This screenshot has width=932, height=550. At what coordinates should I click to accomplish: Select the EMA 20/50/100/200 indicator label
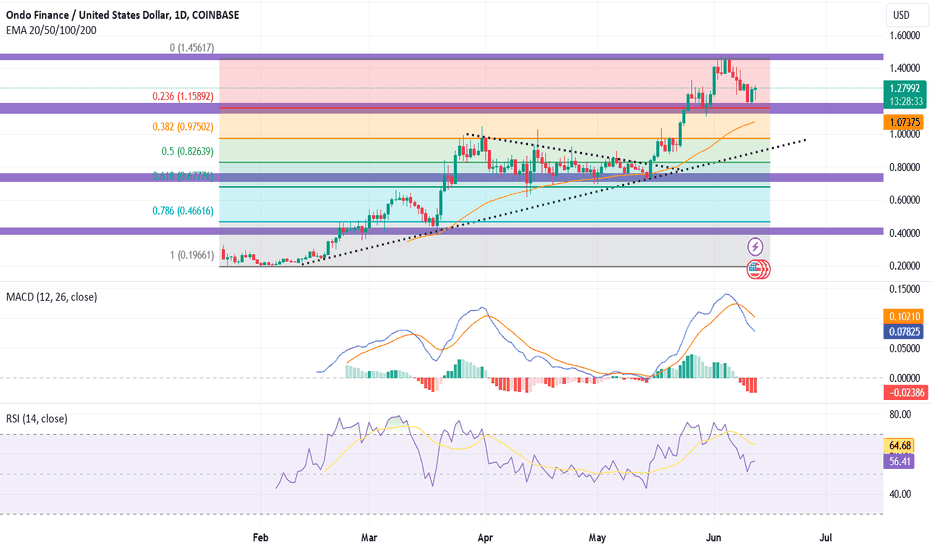(51, 30)
